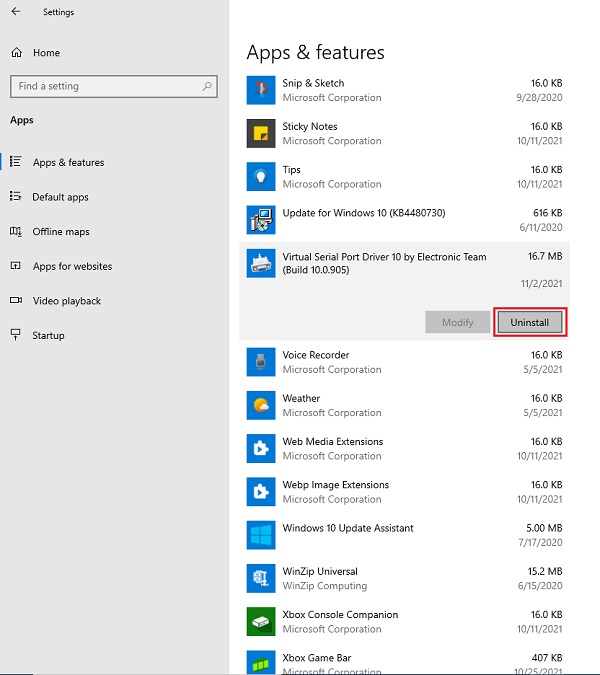The image size is (600, 675).
Task: Open the Offline maps icon
Action: pyautogui.click(x=15, y=231)
